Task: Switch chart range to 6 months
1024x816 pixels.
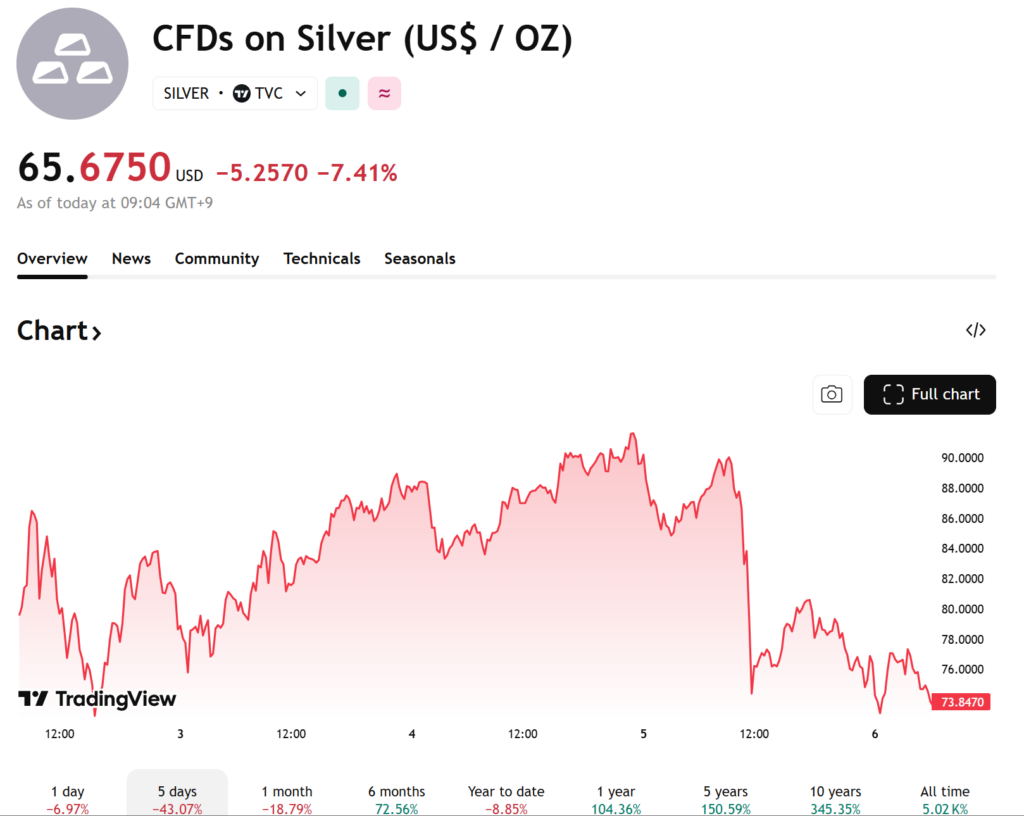Action: click(396, 798)
